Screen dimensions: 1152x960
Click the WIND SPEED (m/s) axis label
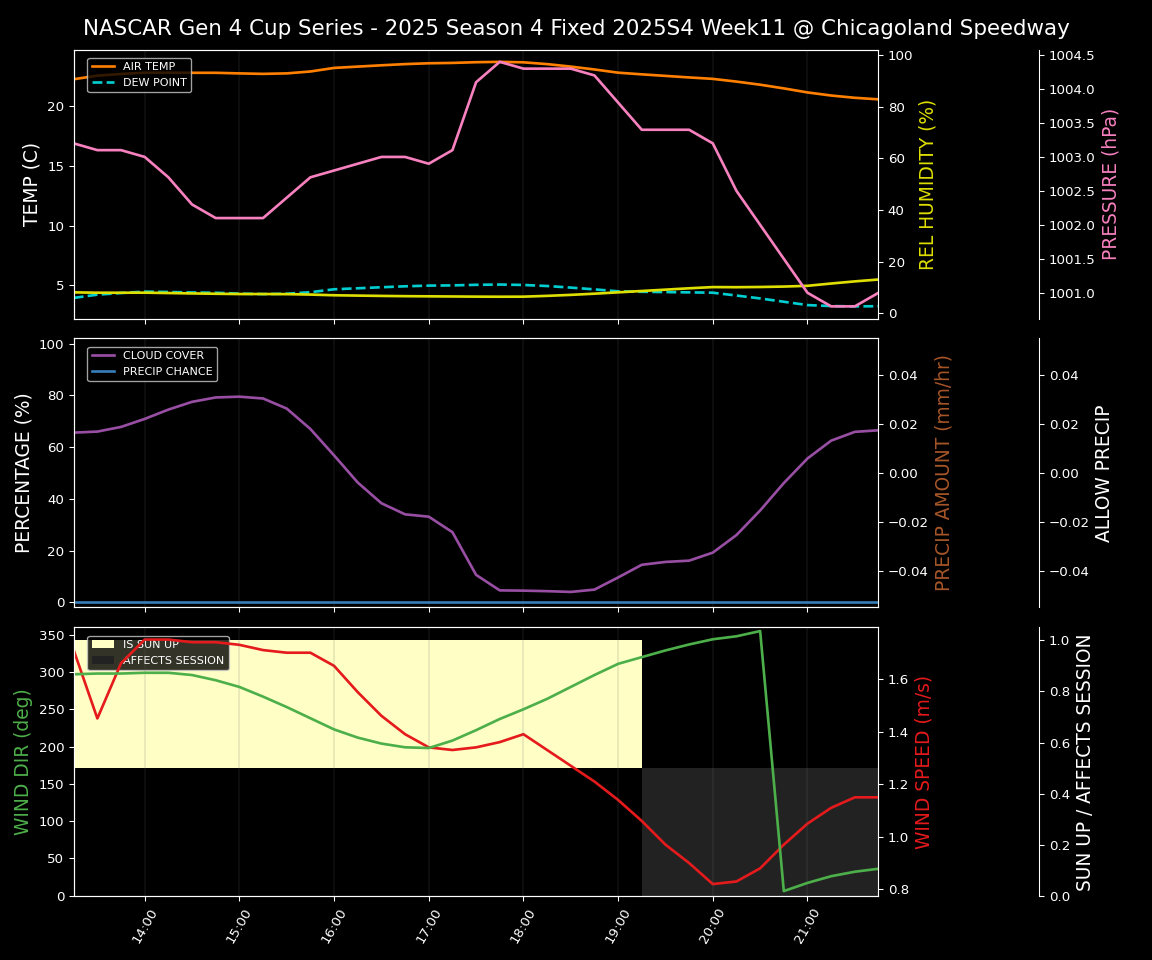click(x=923, y=762)
